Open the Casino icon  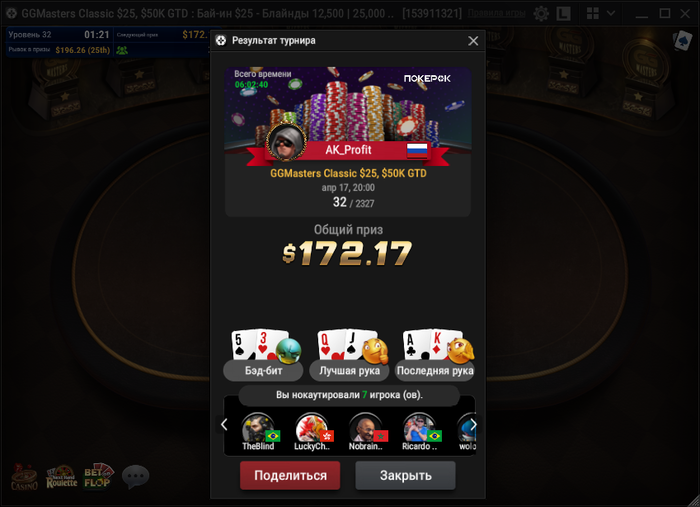24,477
